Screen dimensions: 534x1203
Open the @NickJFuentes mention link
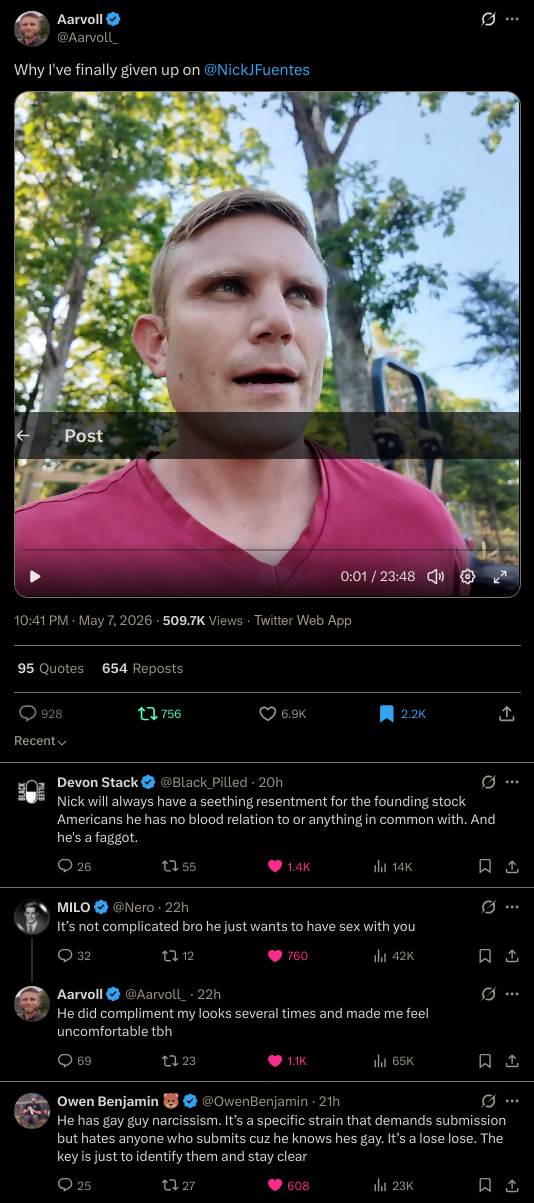[257, 70]
